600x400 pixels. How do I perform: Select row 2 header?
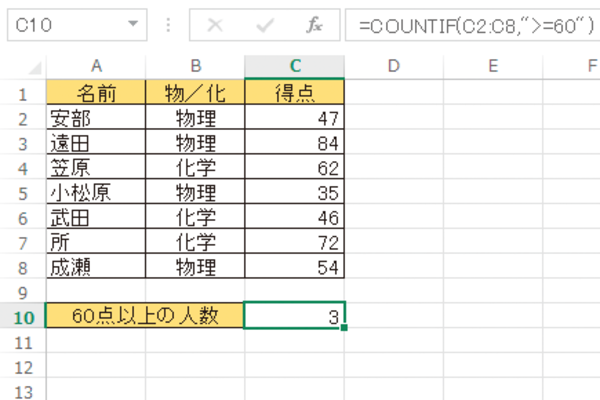(x=23, y=117)
